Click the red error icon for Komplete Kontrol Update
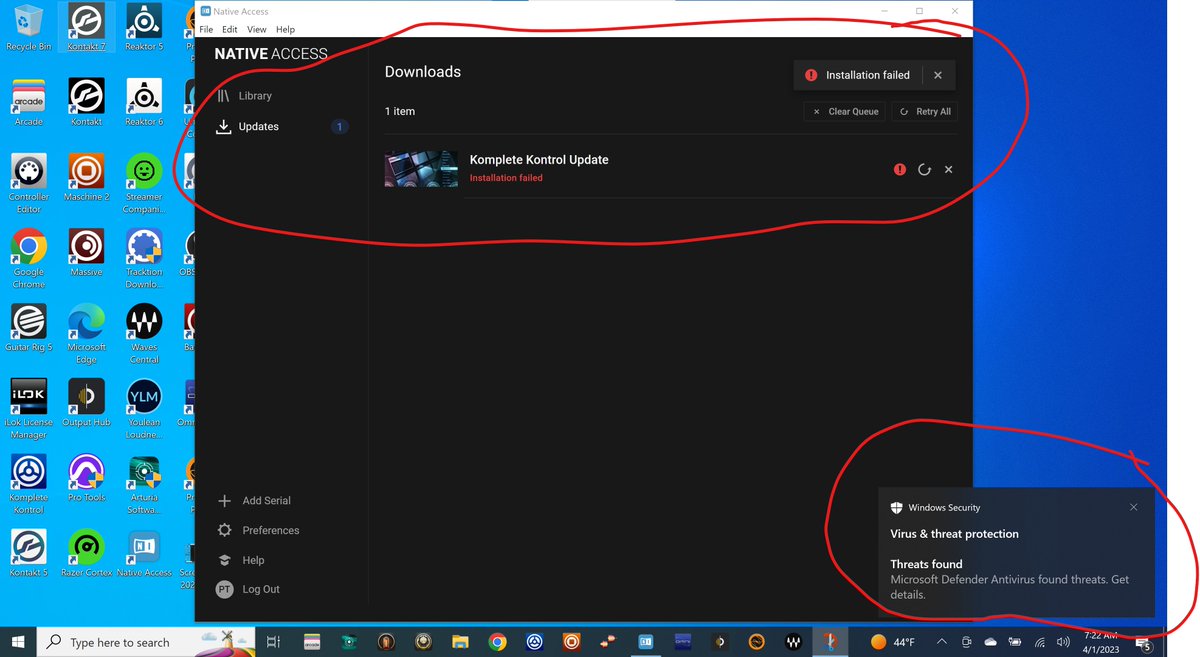This screenshot has width=1200, height=657. [x=900, y=170]
